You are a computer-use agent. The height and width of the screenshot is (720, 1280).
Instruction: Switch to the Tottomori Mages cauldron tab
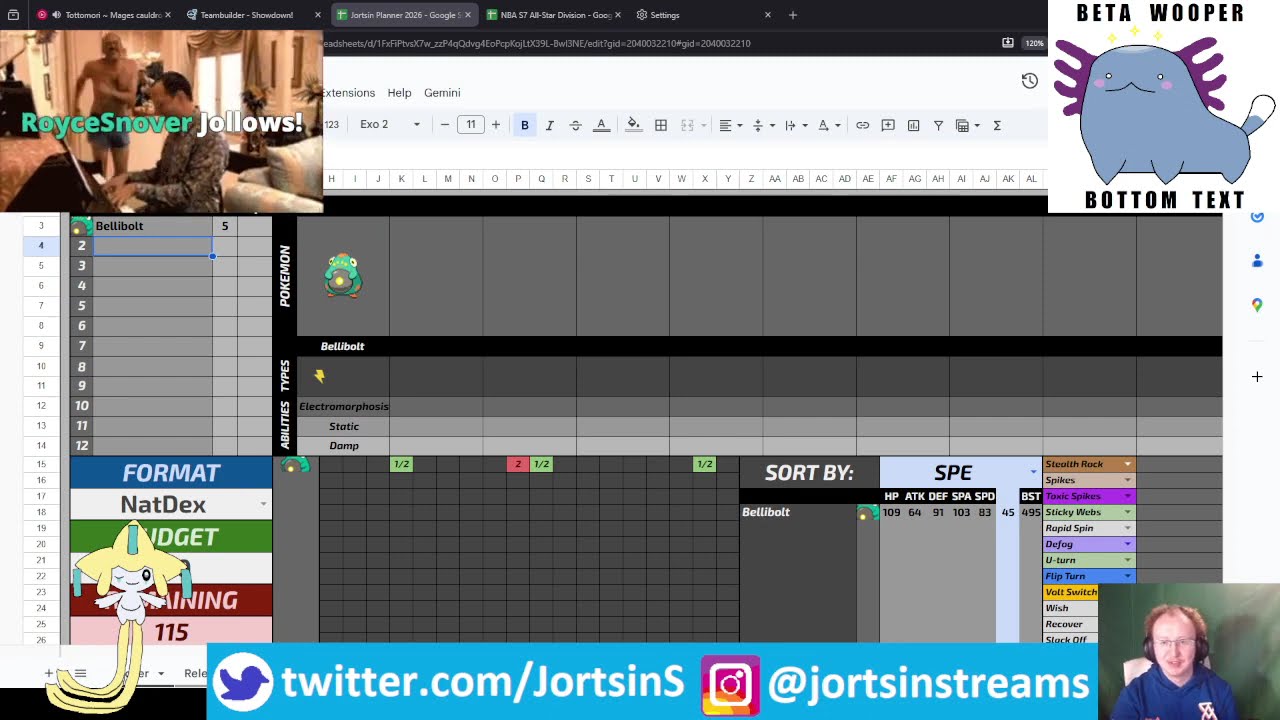click(x=105, y=15)
